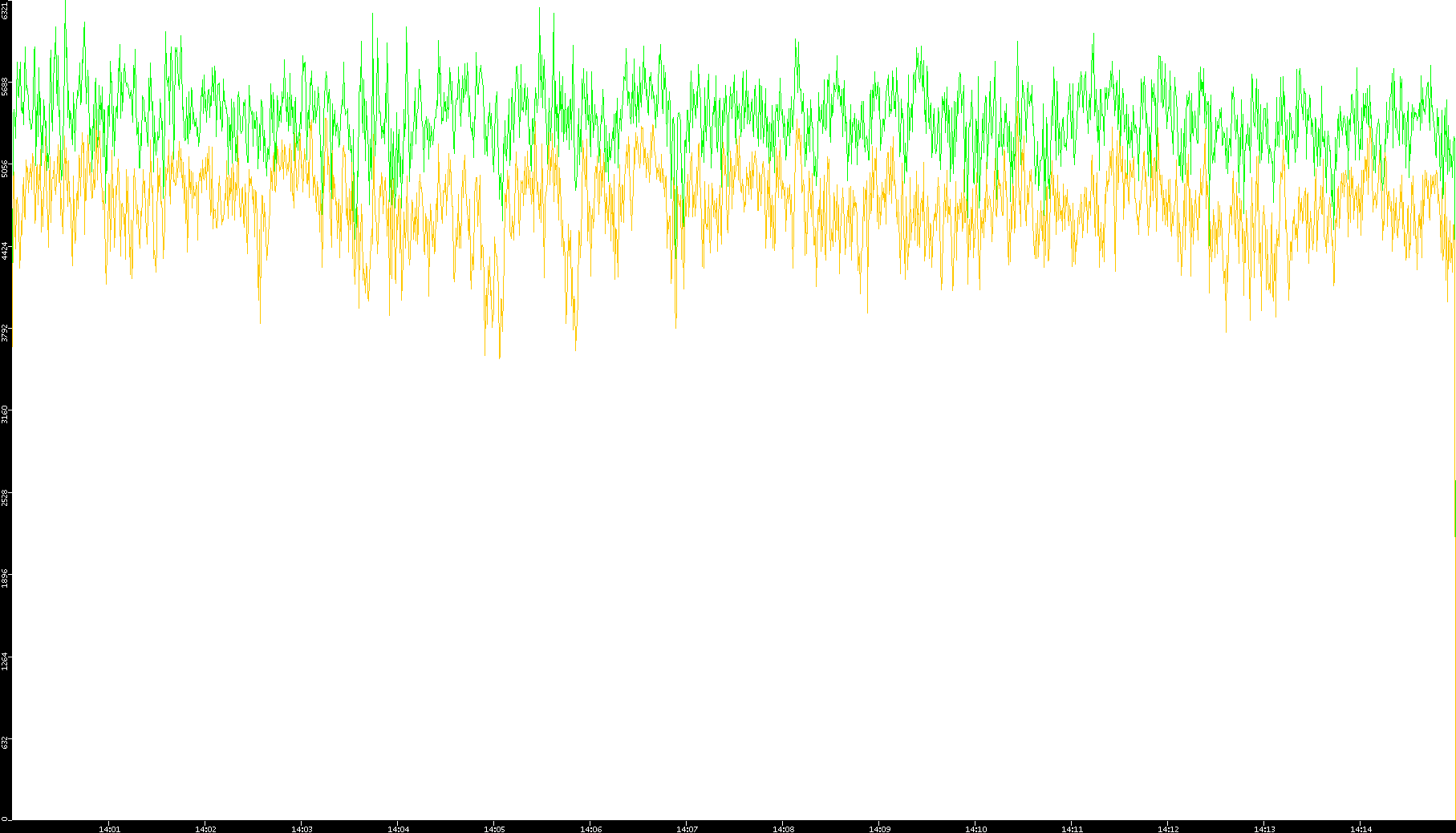This screenshot has height=833, width=1456.
Task: Click the 5688 y-axis label
Action: (x=6, y=87)
